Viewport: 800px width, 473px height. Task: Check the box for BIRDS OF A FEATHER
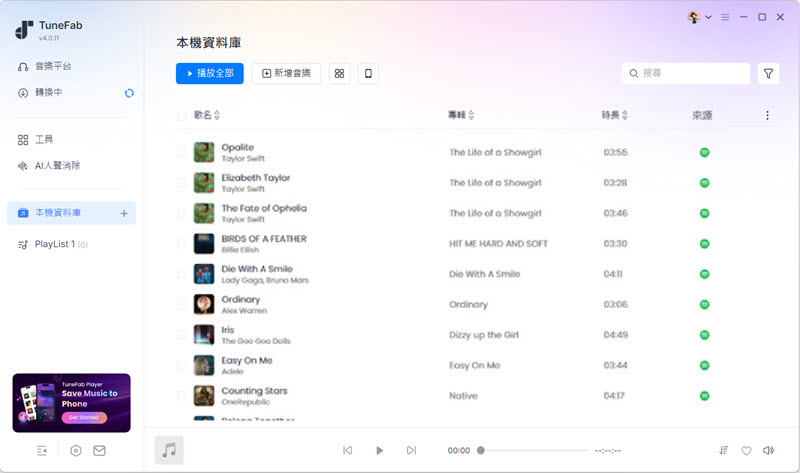pos(181,243)
